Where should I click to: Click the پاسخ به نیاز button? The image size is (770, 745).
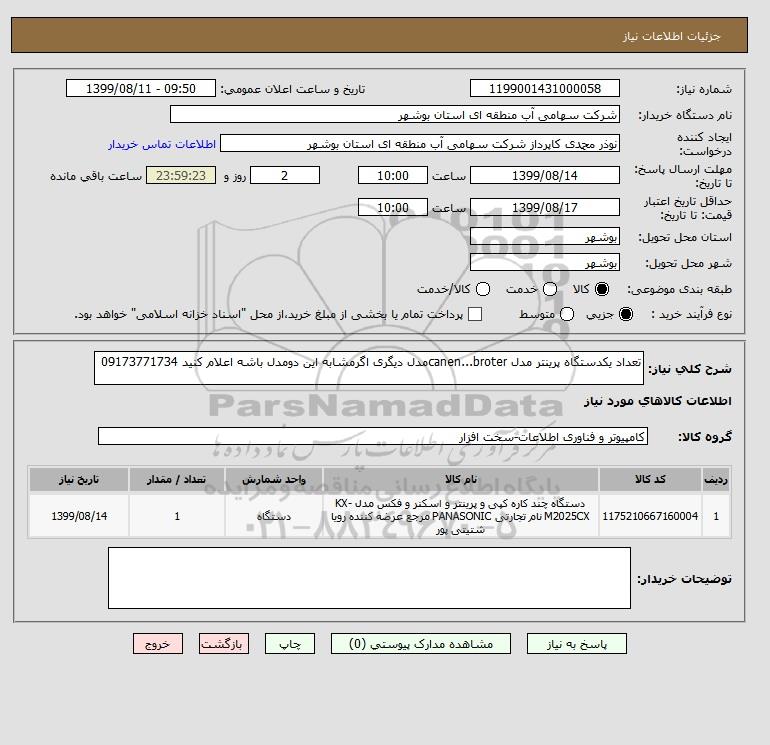tap(577, 643)
